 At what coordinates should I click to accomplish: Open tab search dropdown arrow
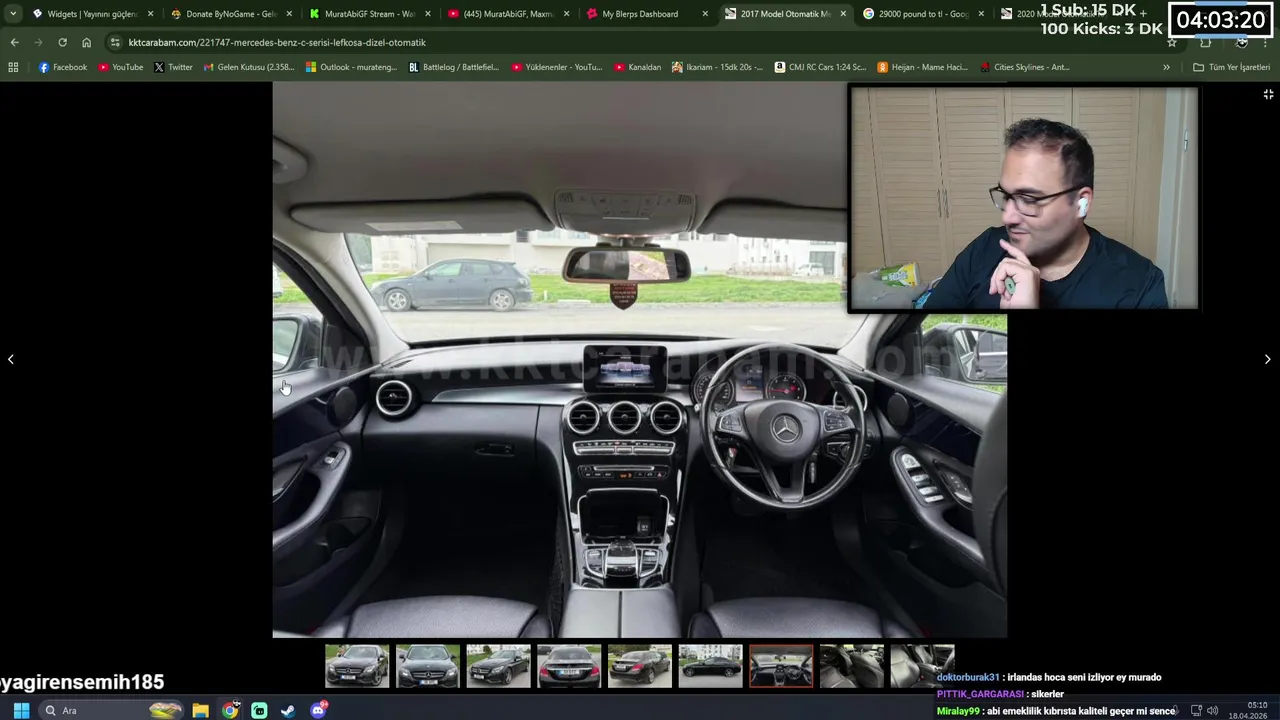pos(13,14)
